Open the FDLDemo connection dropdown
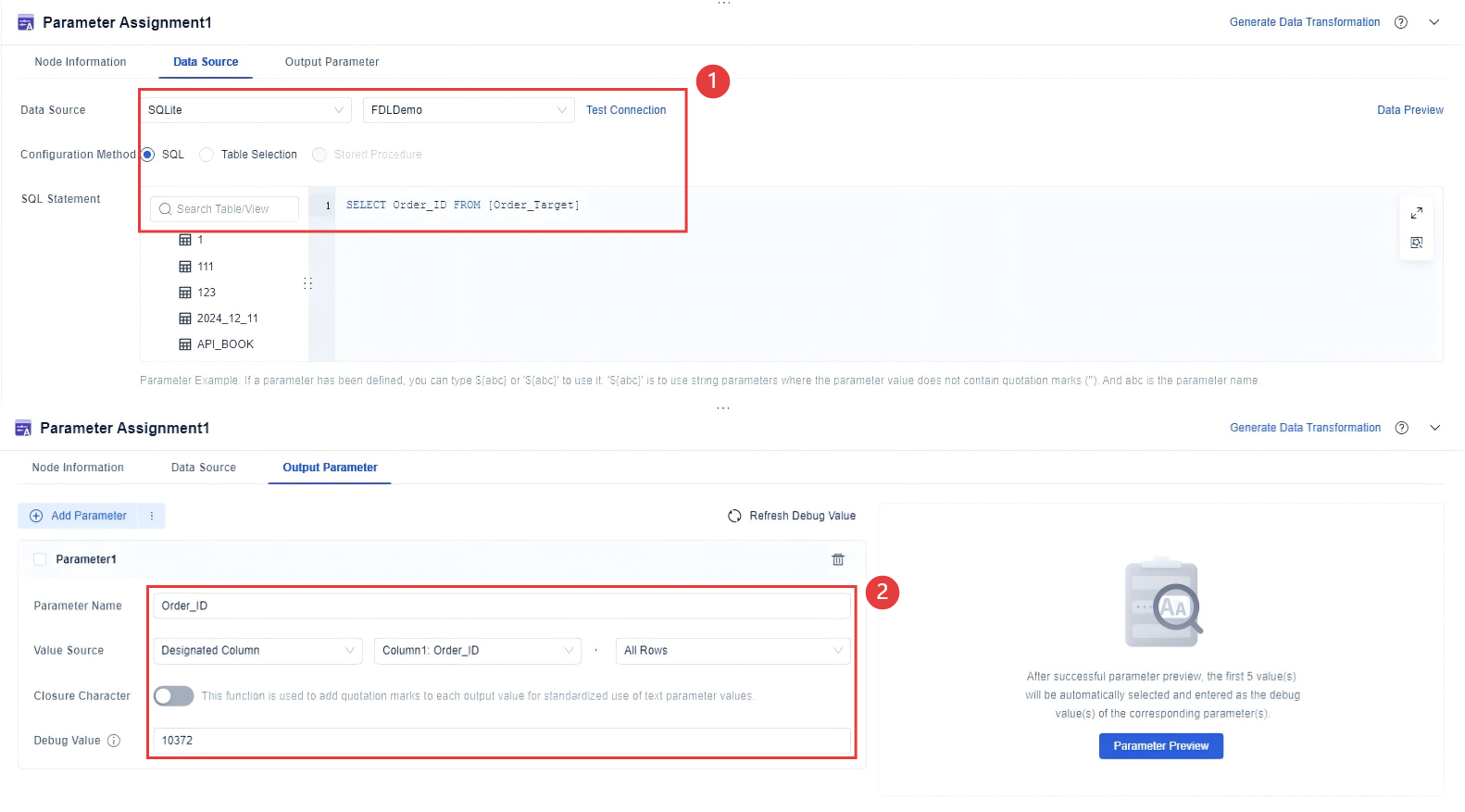Viewport: 1465px width, 812px height. pos(469,110)
